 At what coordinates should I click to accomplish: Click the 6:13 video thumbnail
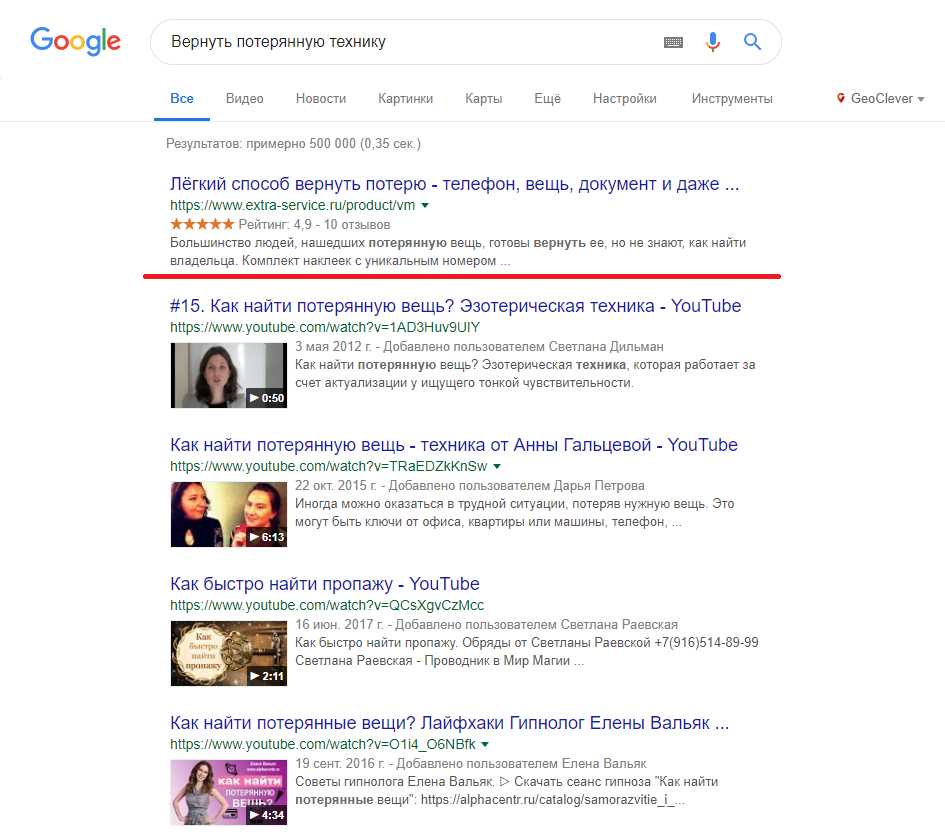coord(229,514)
